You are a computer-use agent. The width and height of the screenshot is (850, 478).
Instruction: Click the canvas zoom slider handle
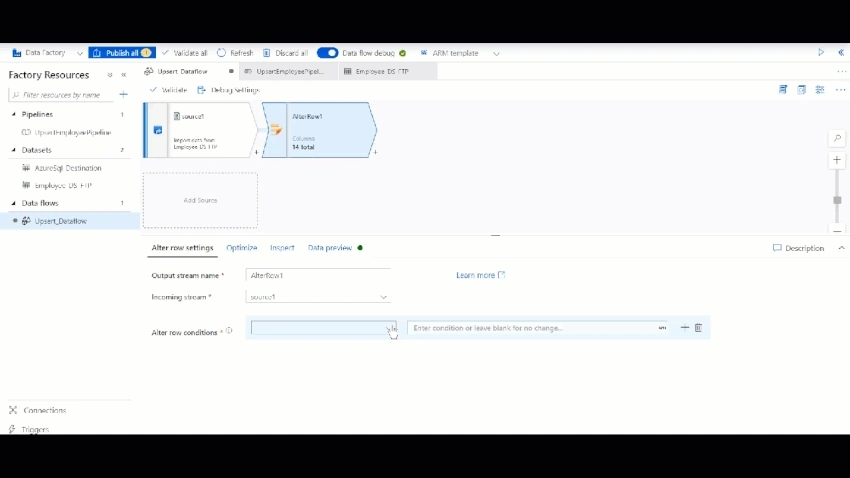click(837, 200)
